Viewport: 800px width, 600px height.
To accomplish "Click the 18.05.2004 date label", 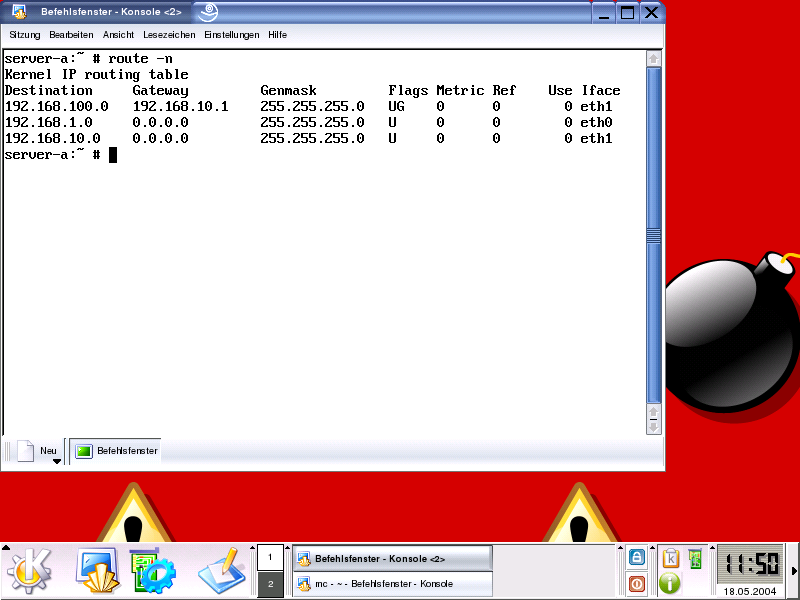I will [x=749, y=591].
